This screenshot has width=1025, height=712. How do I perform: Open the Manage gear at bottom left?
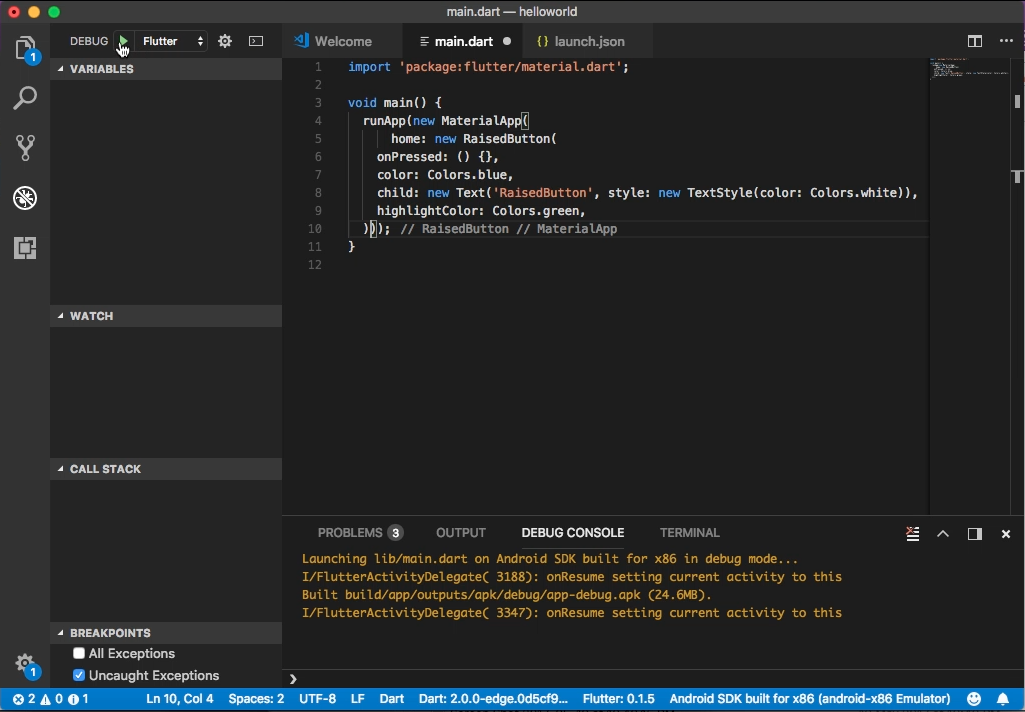[25, 663]
